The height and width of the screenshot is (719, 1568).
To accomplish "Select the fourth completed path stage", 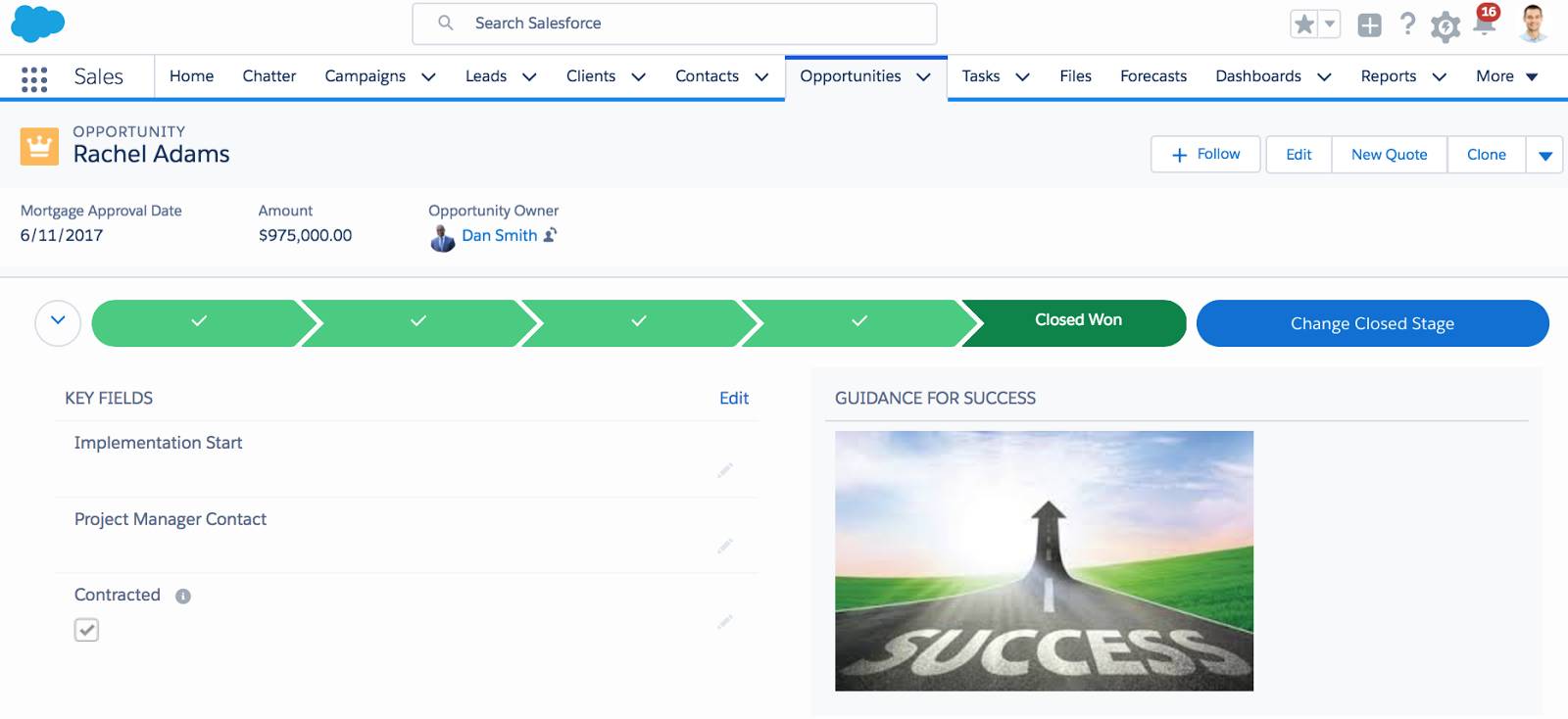I will click(859, 322).
